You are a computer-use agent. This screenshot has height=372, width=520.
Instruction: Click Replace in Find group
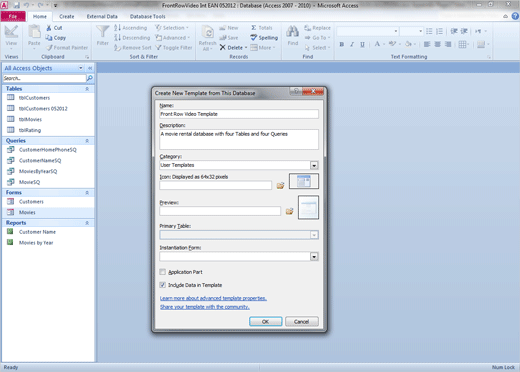(317, 28)
